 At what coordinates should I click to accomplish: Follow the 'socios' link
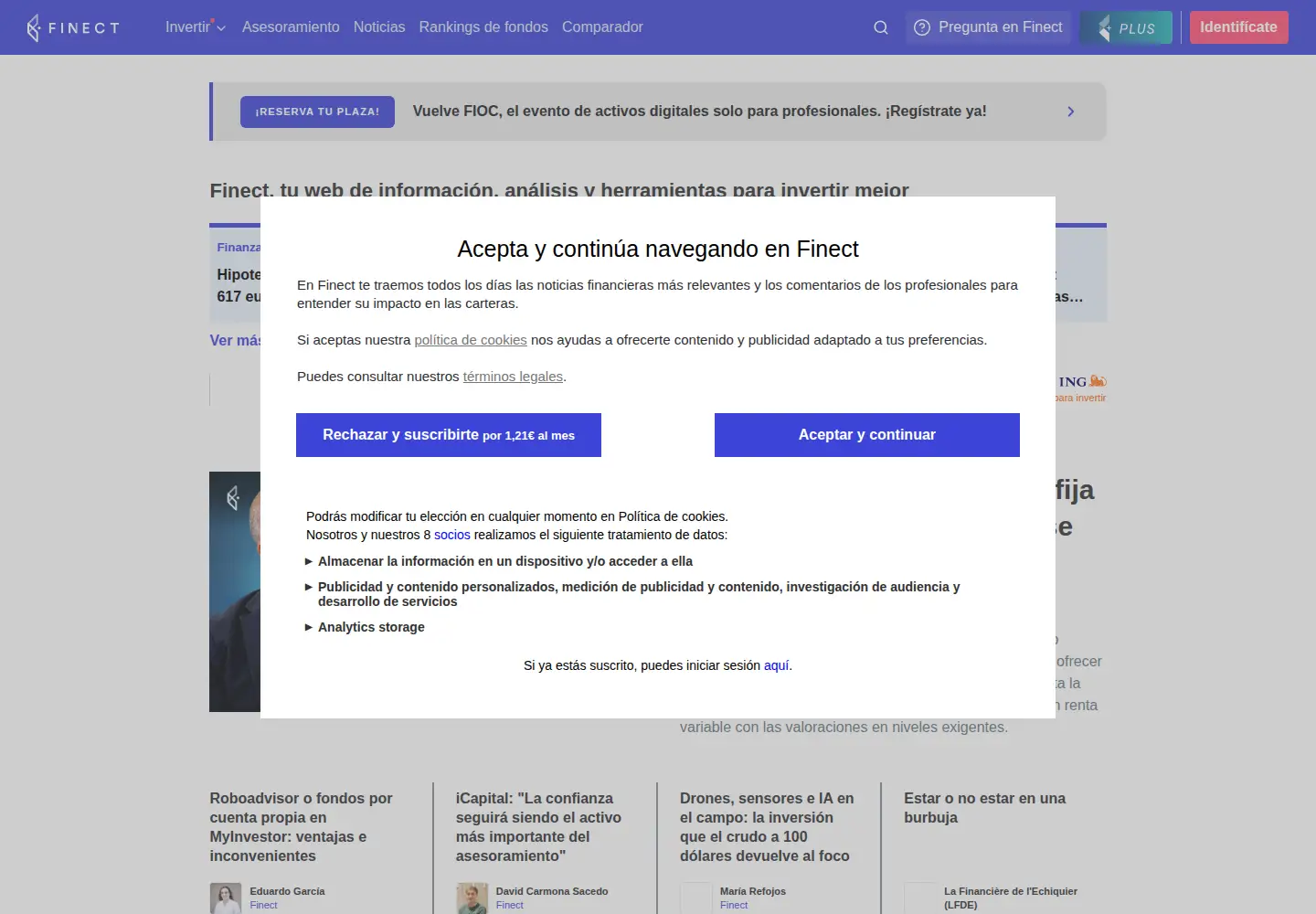coord(452,535)
